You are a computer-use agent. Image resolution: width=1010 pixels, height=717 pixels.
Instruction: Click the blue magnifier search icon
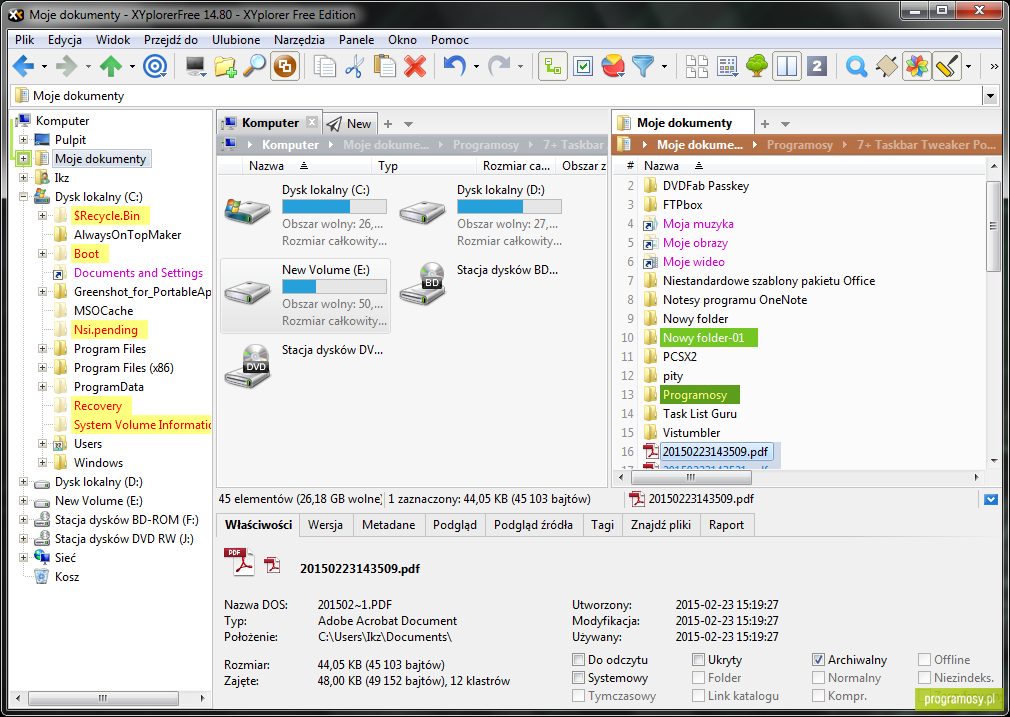point(856,66)
